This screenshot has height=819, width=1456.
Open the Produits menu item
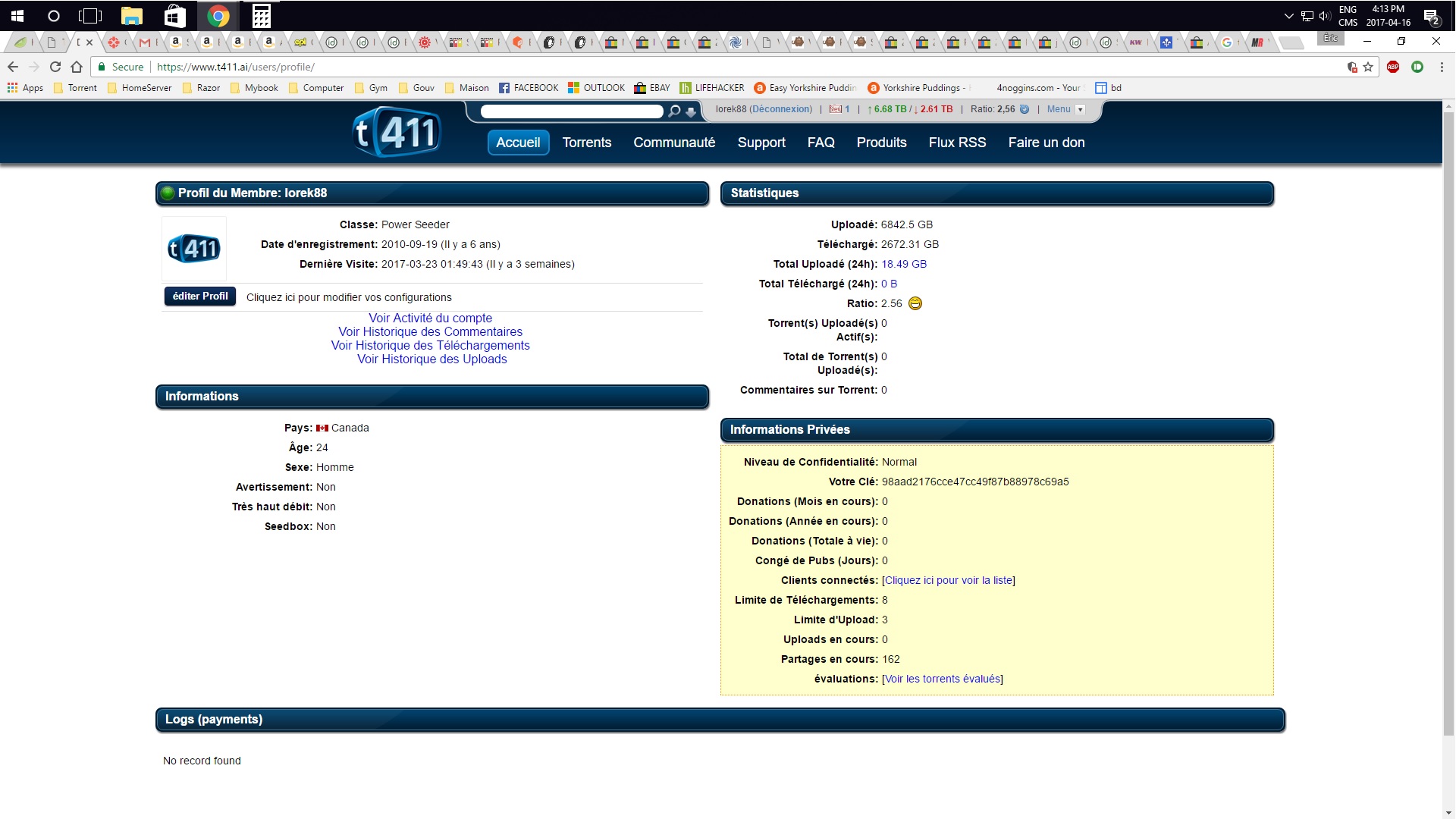click(881, 143)
